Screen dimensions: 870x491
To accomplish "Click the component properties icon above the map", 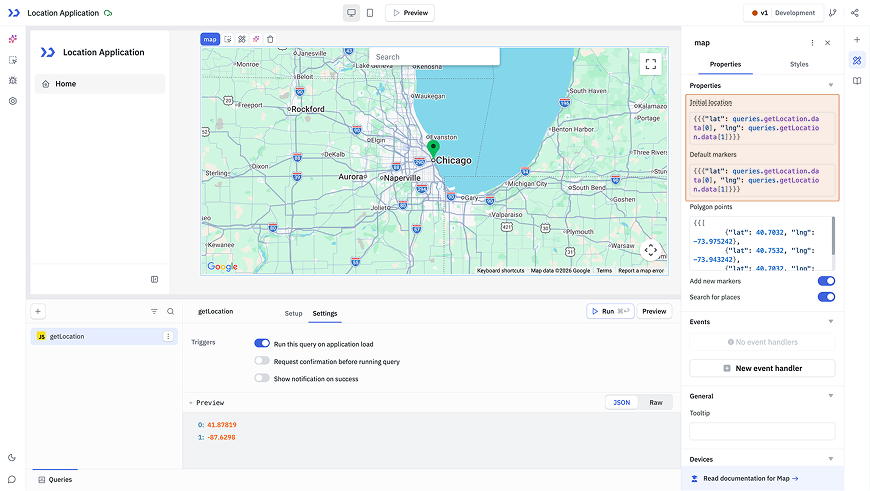I will [x=242, y=39].
